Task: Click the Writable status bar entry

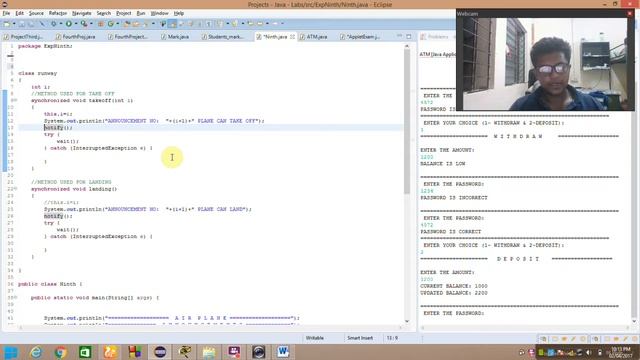Action: tap(315, 338)
